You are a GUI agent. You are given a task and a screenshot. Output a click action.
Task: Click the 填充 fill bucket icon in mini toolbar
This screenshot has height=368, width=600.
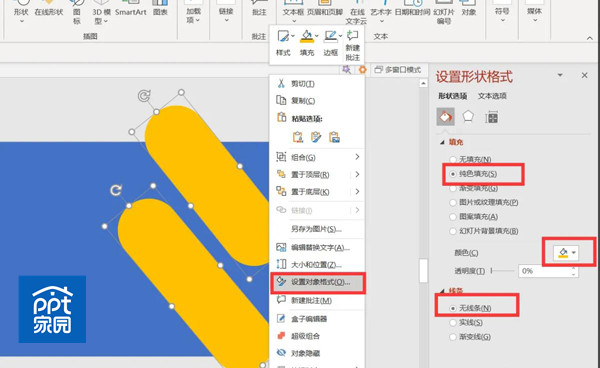pyautogui.click(x=307, y=37)
